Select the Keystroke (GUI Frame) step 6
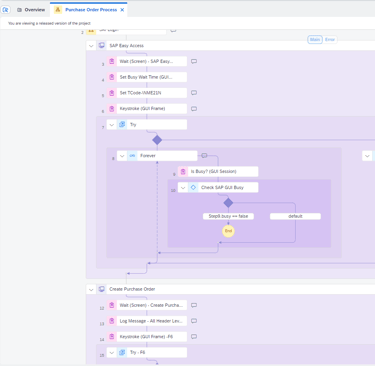The image size is (375, 366). pyautogui.click(x=147, y=108)
